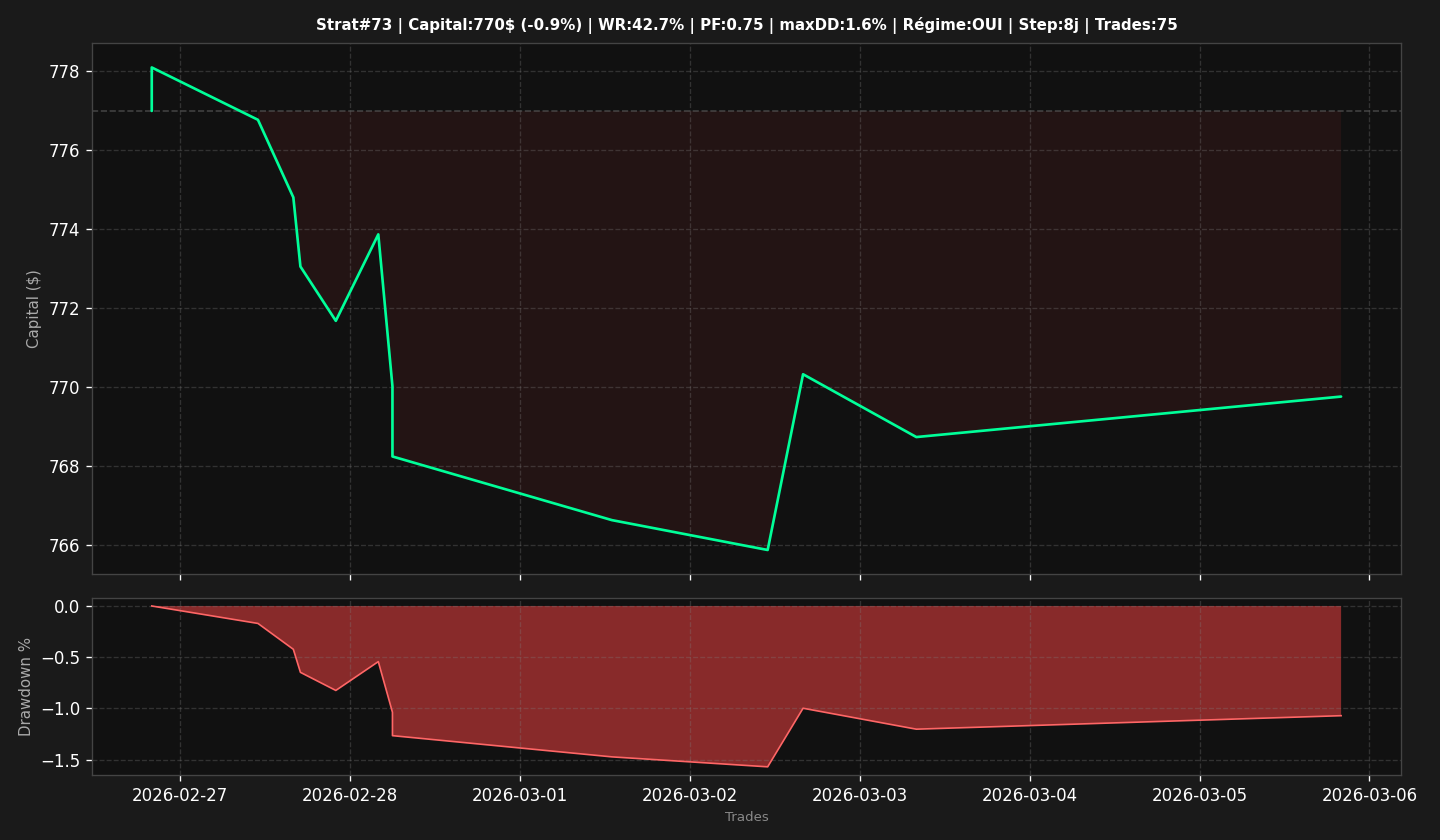This screenshot has height=840, width=1440.
Task: Click the 2026-03-01 date label
Action: 520,795
